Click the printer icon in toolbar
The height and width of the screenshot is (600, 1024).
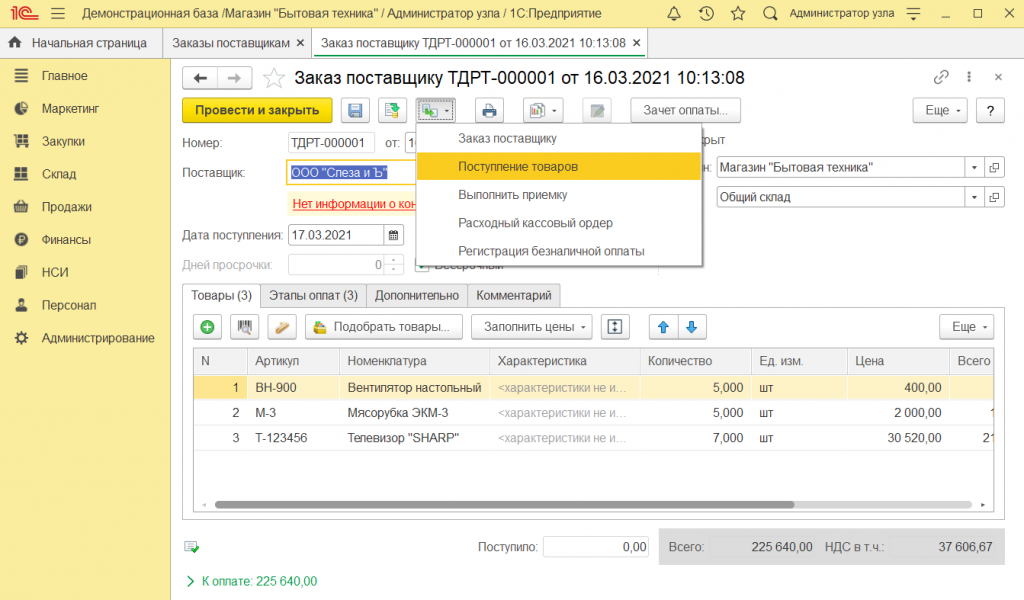pyautogui.click(x=488, y=111)
